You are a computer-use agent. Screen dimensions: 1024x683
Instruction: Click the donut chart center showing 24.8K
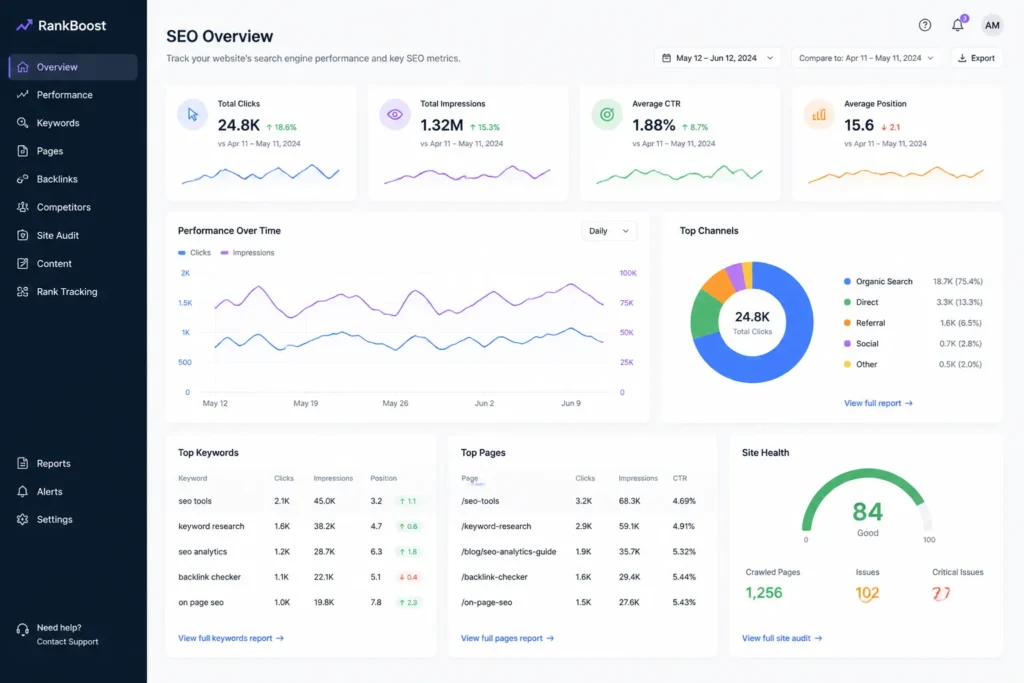[752, 322]
